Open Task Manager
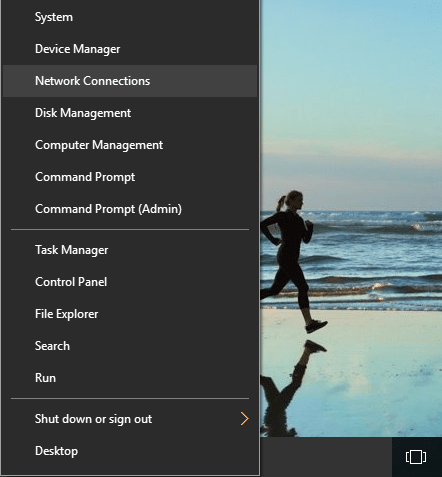442x477 pixels. click(x=130, y=250)
